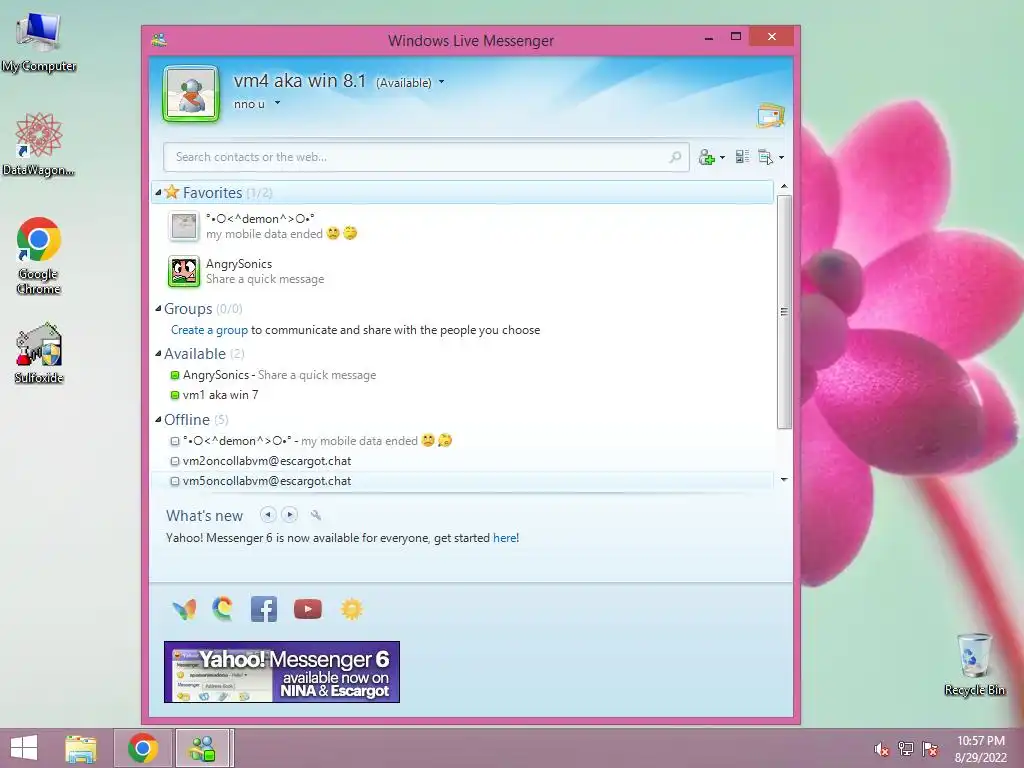Open the email inbox icon in header
Image resolution: width=1024 pixels, height=768 pixels.
click(x=771, y=116)
